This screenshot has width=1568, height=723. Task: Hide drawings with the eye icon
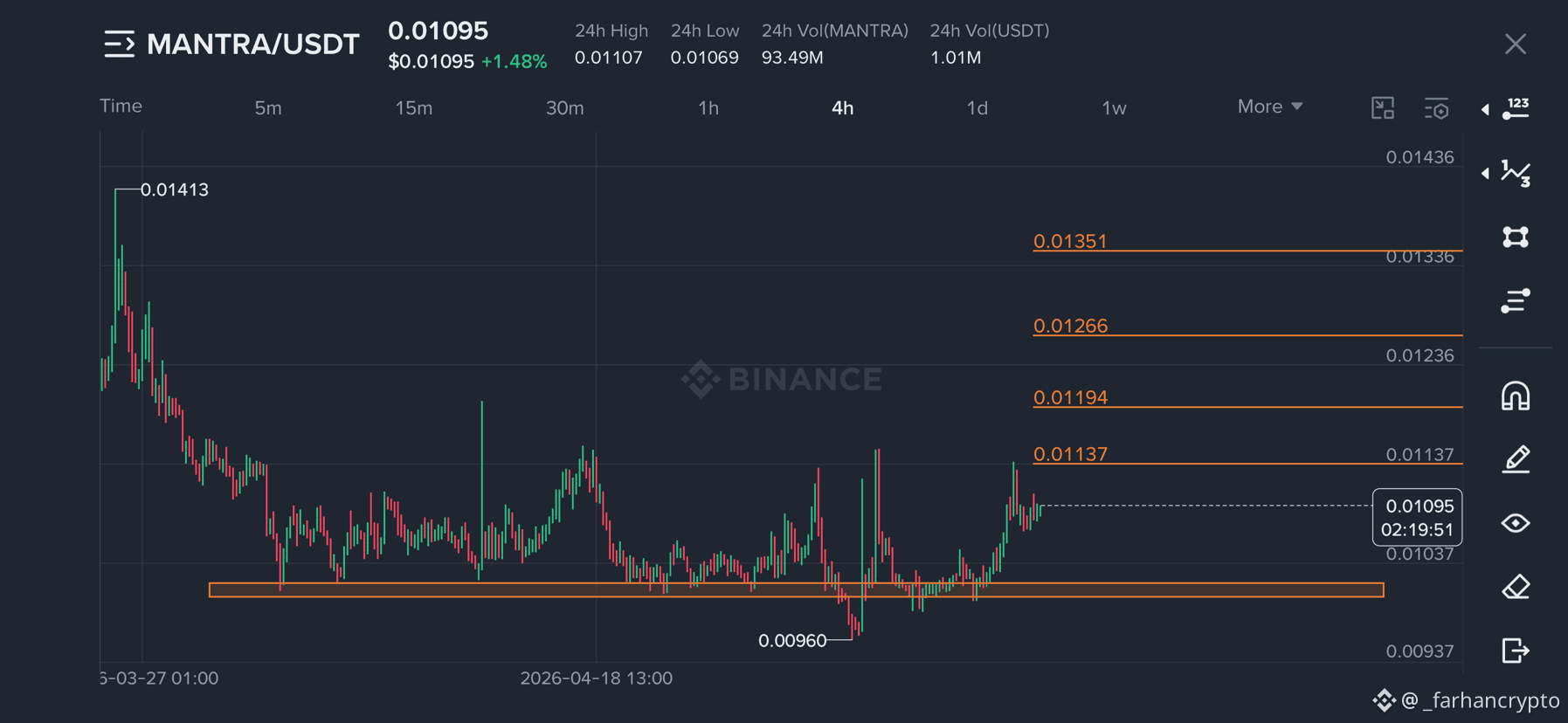pyautogui.click(x=1516, y=523)
